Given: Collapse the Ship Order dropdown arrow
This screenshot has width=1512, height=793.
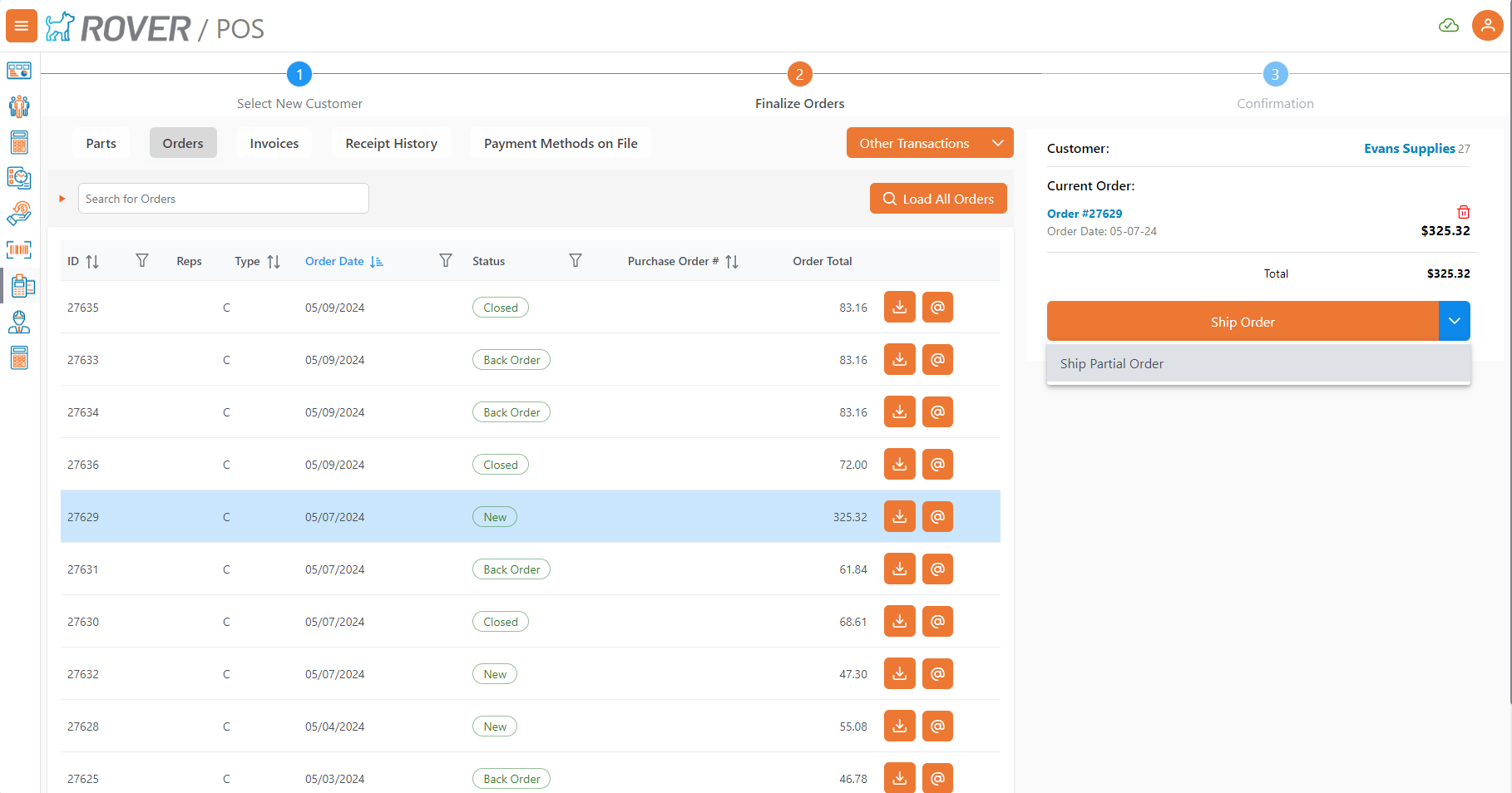Looking at the screenshot, I should tap(1454, 321).
